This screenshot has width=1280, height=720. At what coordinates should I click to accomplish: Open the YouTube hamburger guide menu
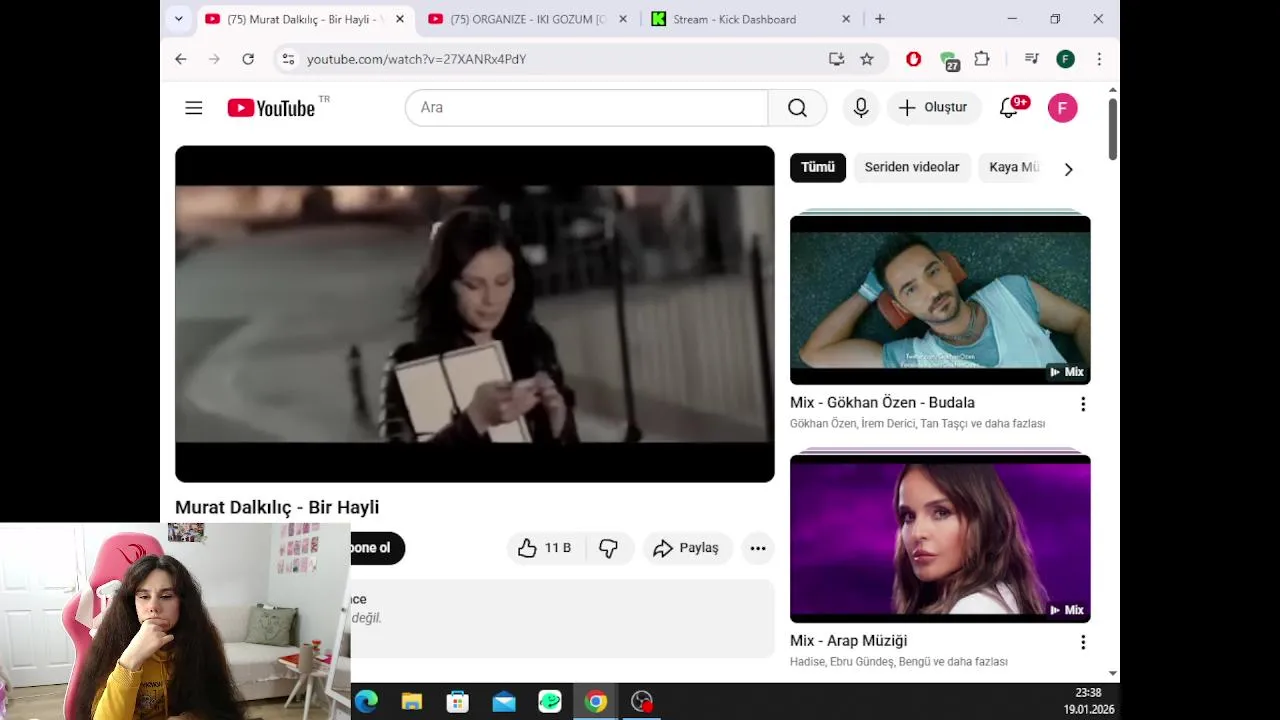pyautogui.click(x=194, y=108)
